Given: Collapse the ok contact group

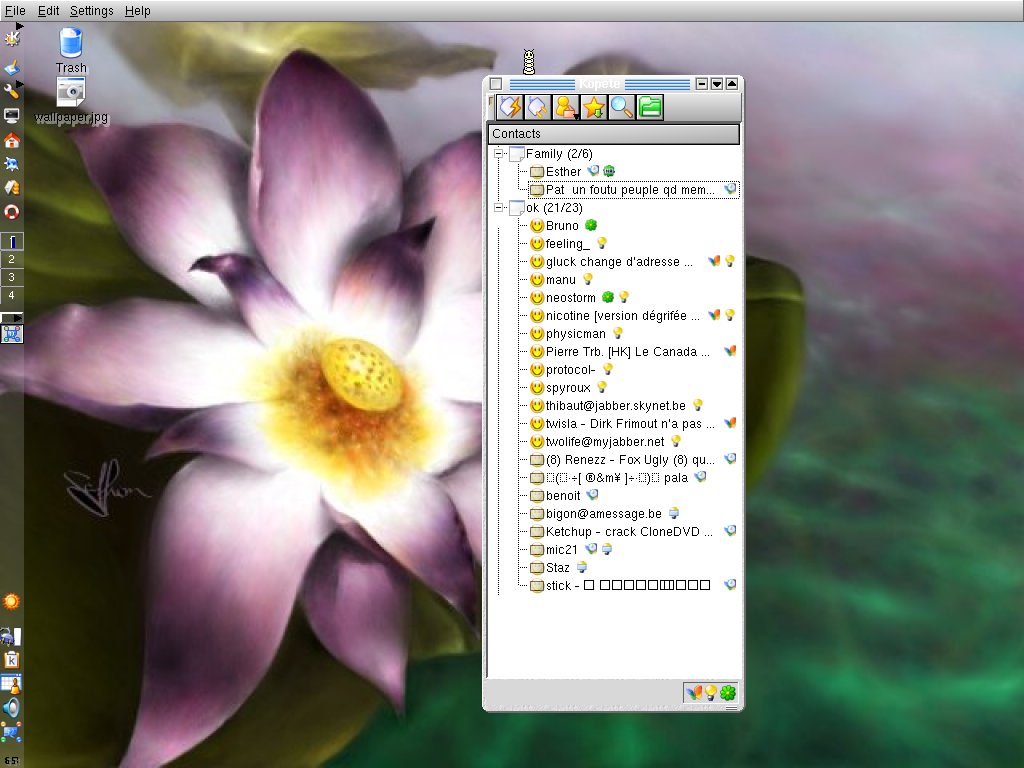Looking at the screenshot, I should point(498,208).
